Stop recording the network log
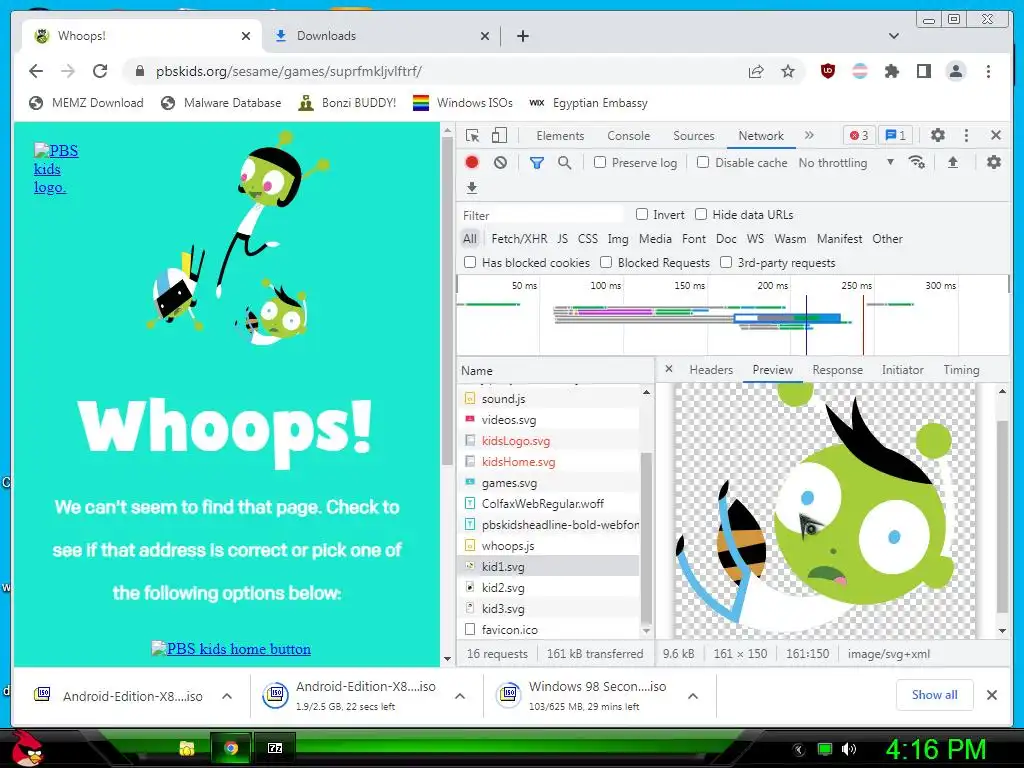 pyautogui.click(x=472, y=163)
